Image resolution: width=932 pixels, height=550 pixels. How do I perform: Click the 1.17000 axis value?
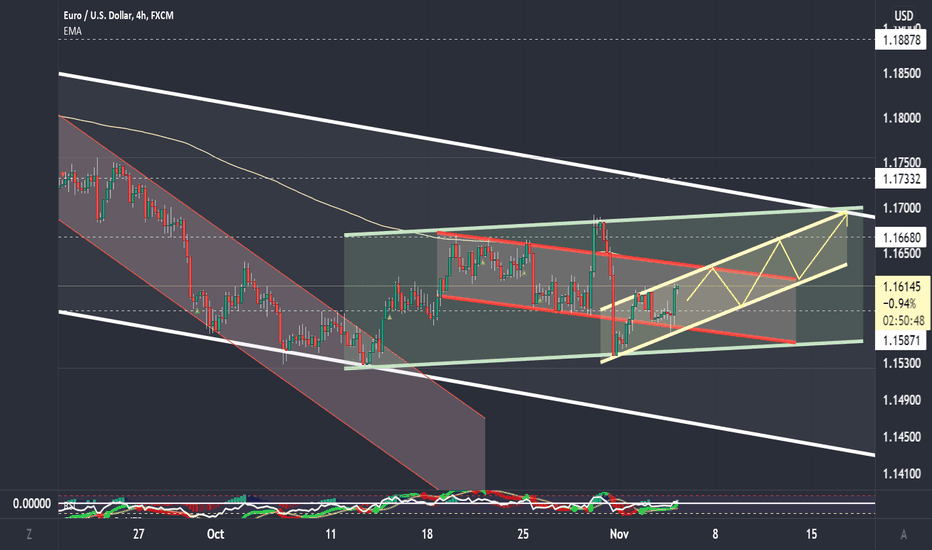pos(901,208)
